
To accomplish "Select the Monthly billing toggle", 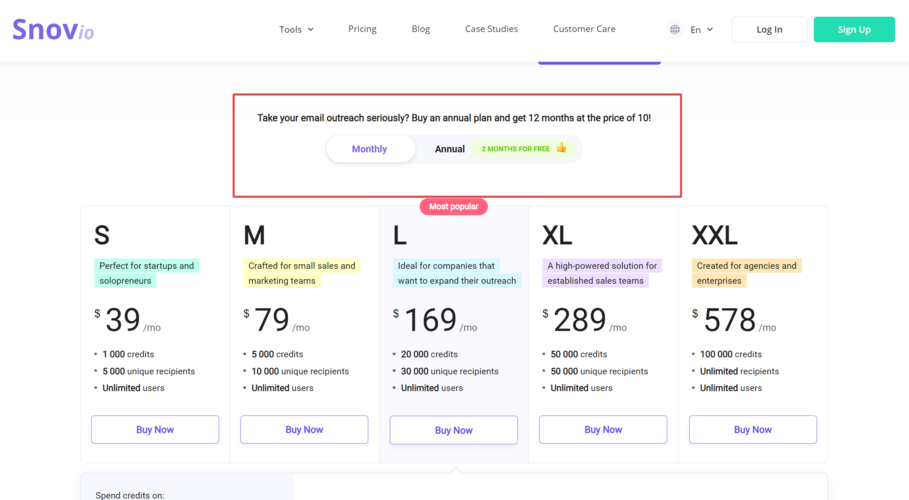I will 370,149.
